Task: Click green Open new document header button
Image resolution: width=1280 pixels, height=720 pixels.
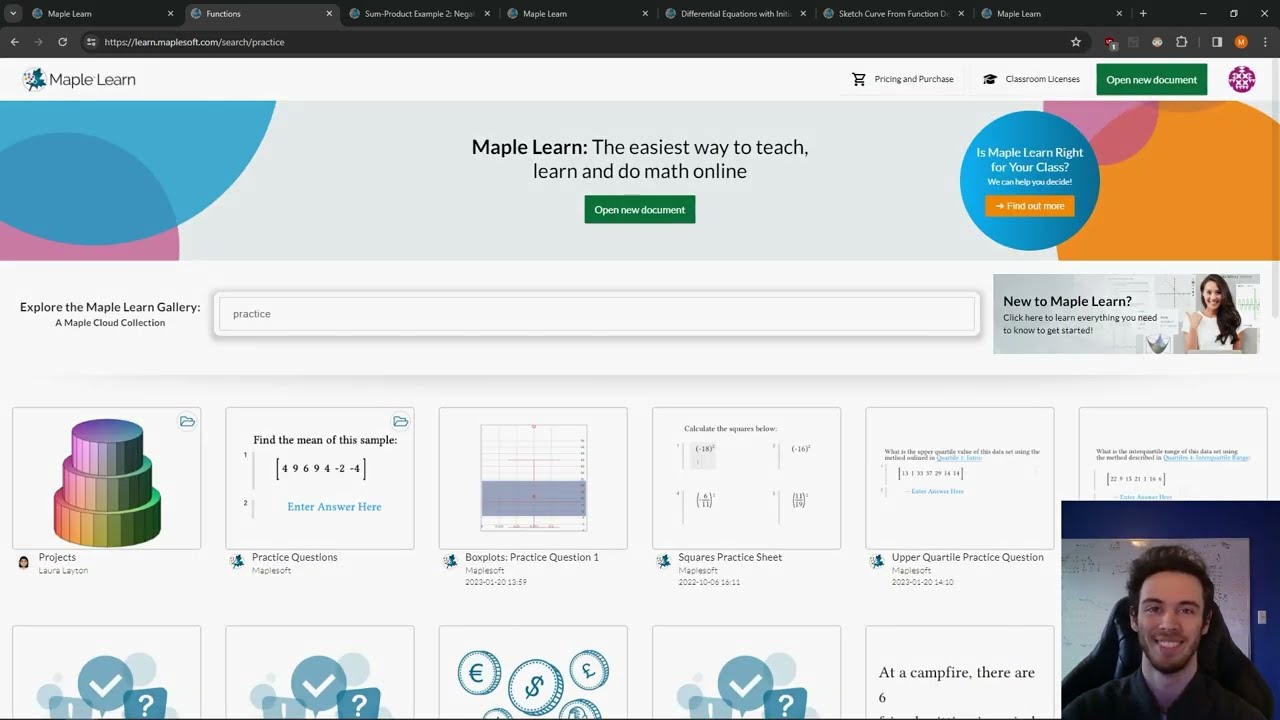Action: pos(1151,79)
